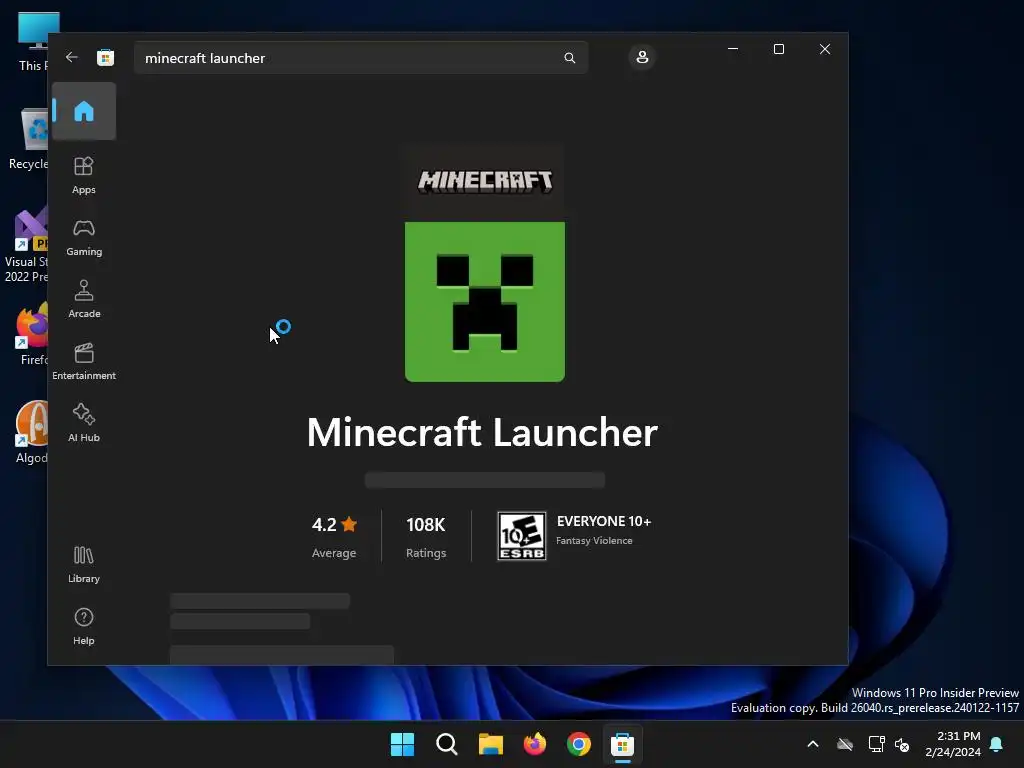
Task: Maximize the Microsoft Store window
Action: click(x=778, y=49)
